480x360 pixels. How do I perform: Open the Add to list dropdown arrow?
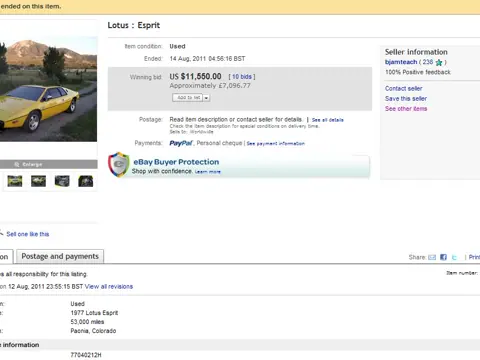pyautogui.click(x=206, y=98)
